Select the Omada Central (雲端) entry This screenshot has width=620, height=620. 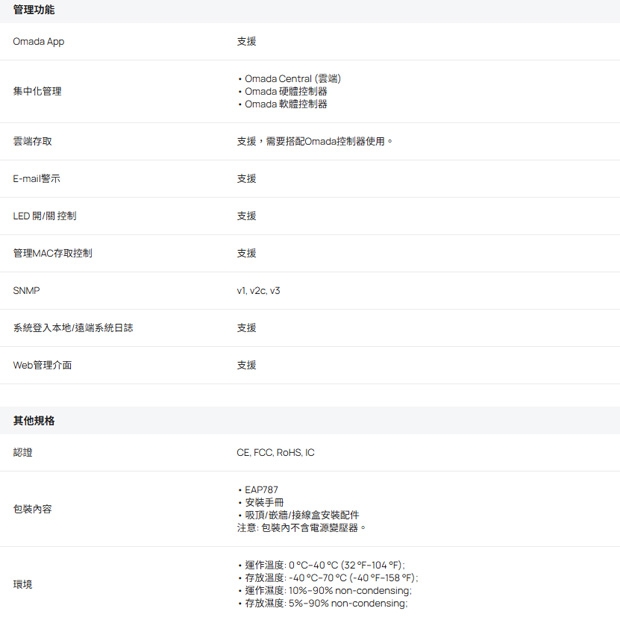tap(293, 79)
